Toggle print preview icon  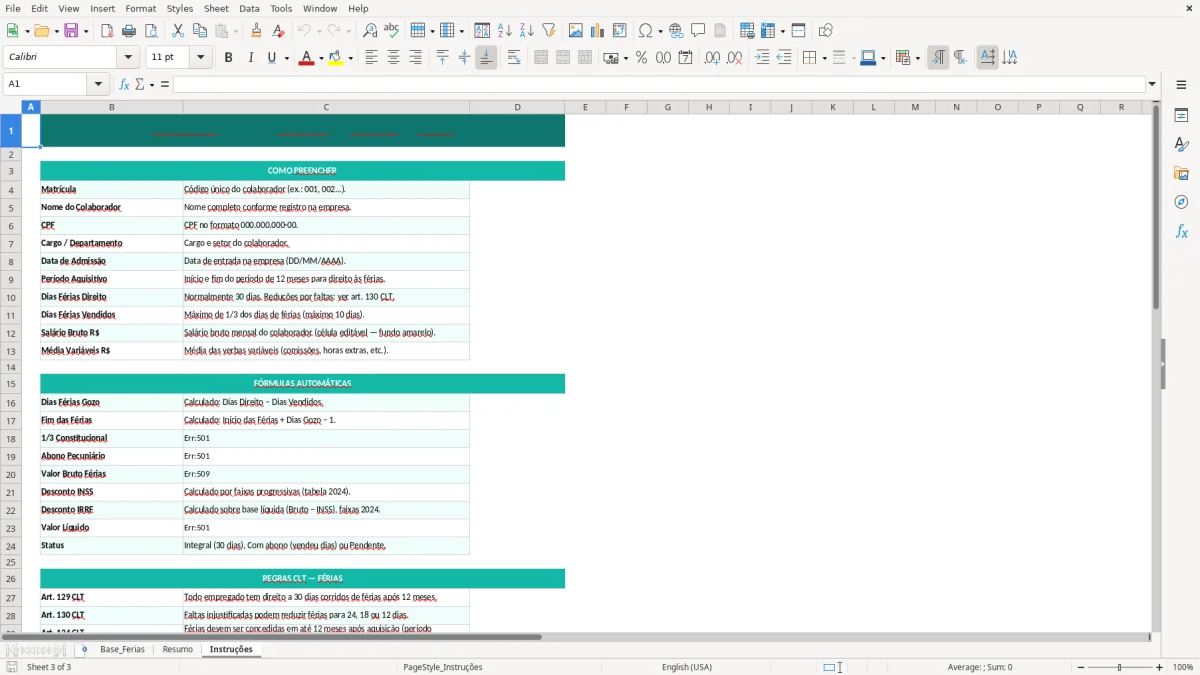click(150, 31)
